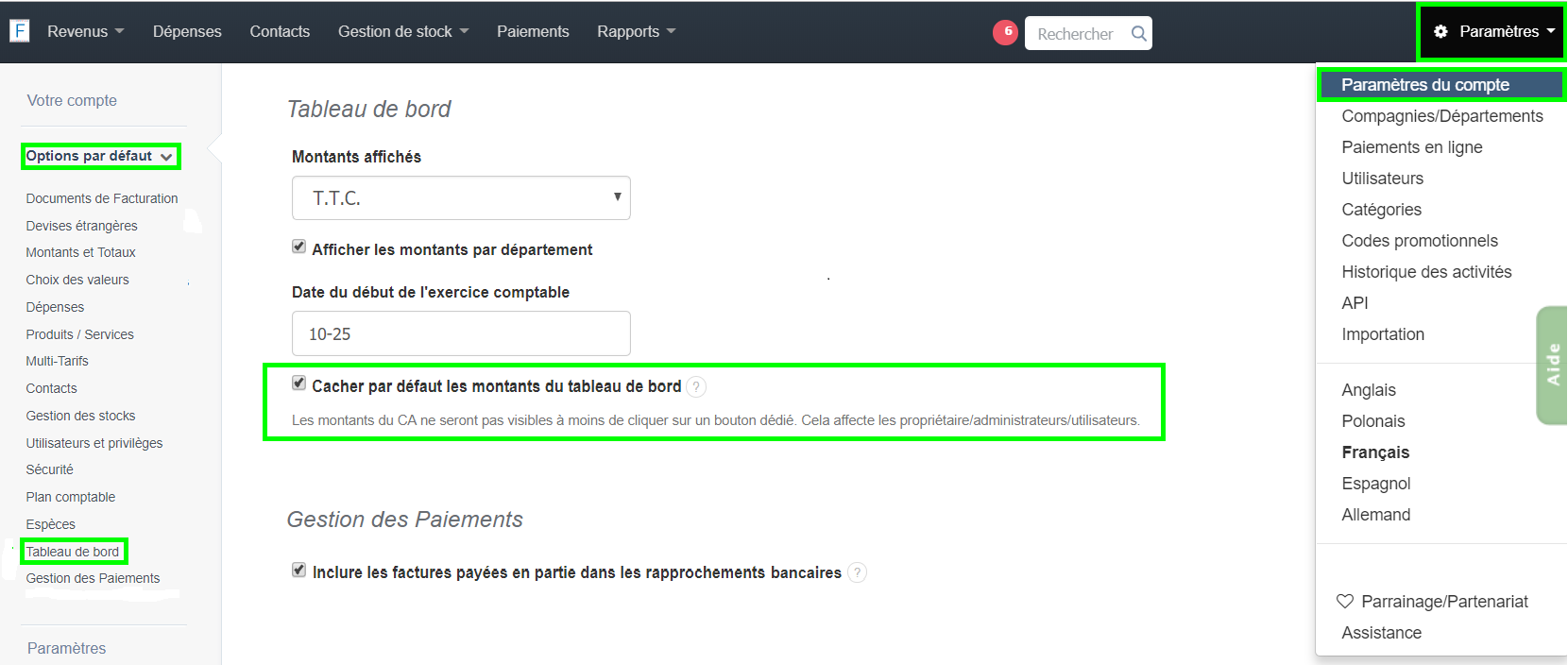This screenshot has width=1568, height=665.
Task: Open Parrainage/Partenariat
Action: coord(1444,602)
